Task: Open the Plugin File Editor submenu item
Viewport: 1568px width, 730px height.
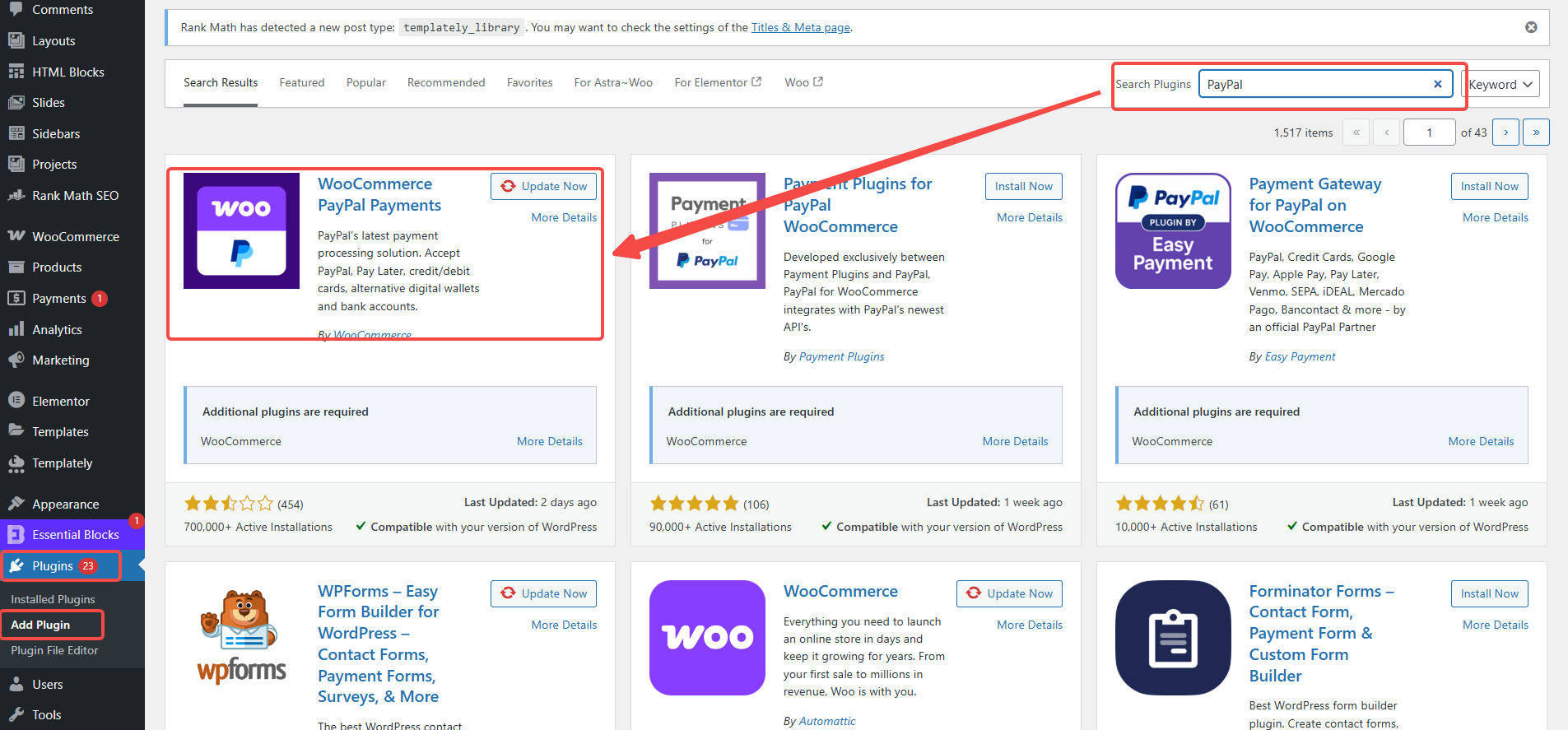Action: (54, 650)
